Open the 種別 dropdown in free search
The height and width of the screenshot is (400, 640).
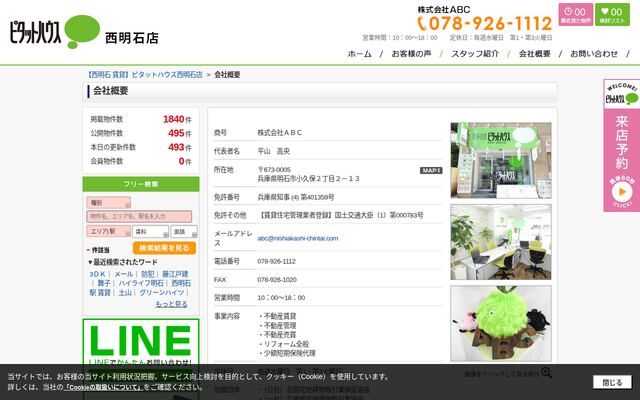click(109, 202)
